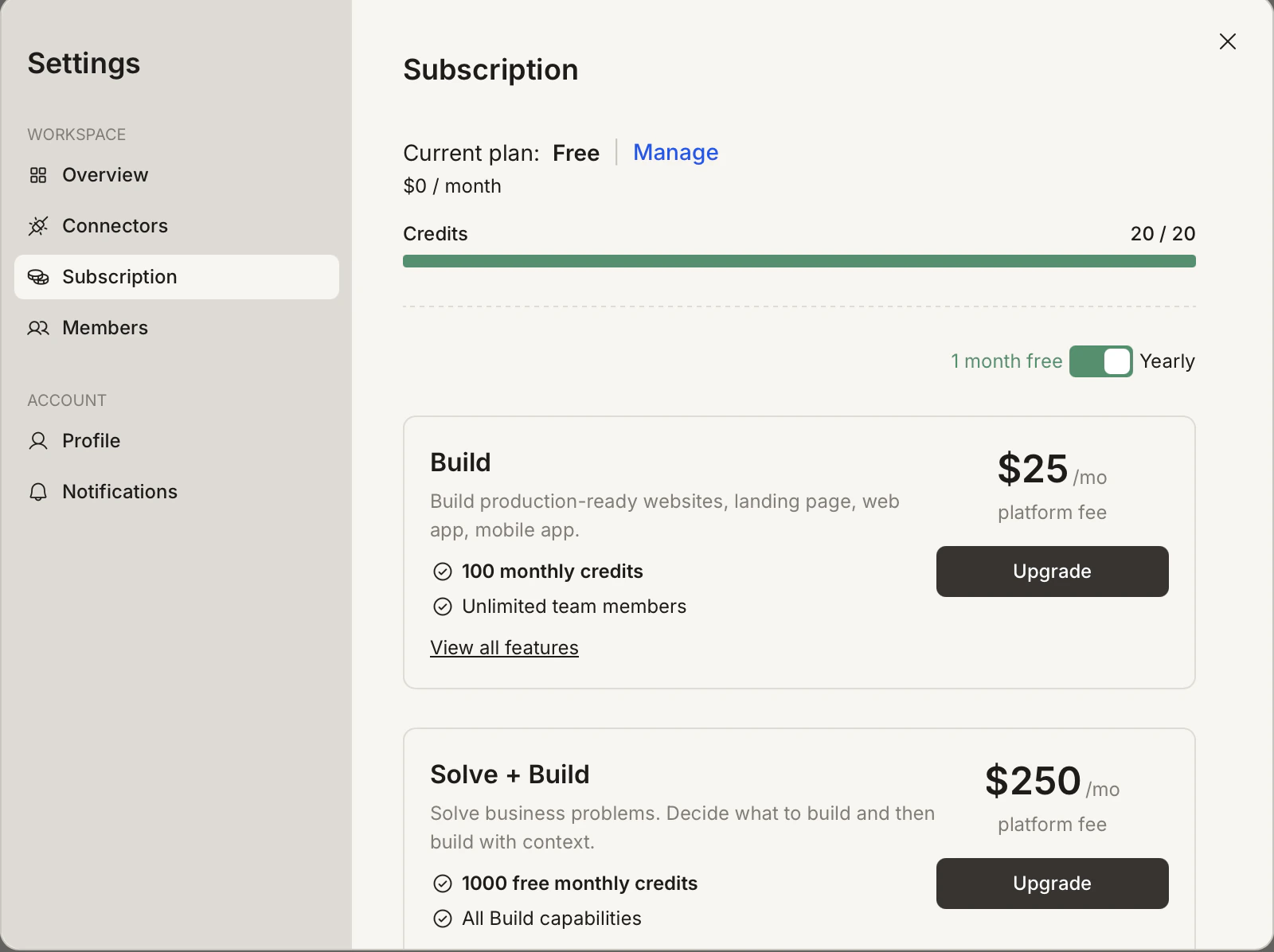Upgrade to the Build plan

coord(1052,572)
